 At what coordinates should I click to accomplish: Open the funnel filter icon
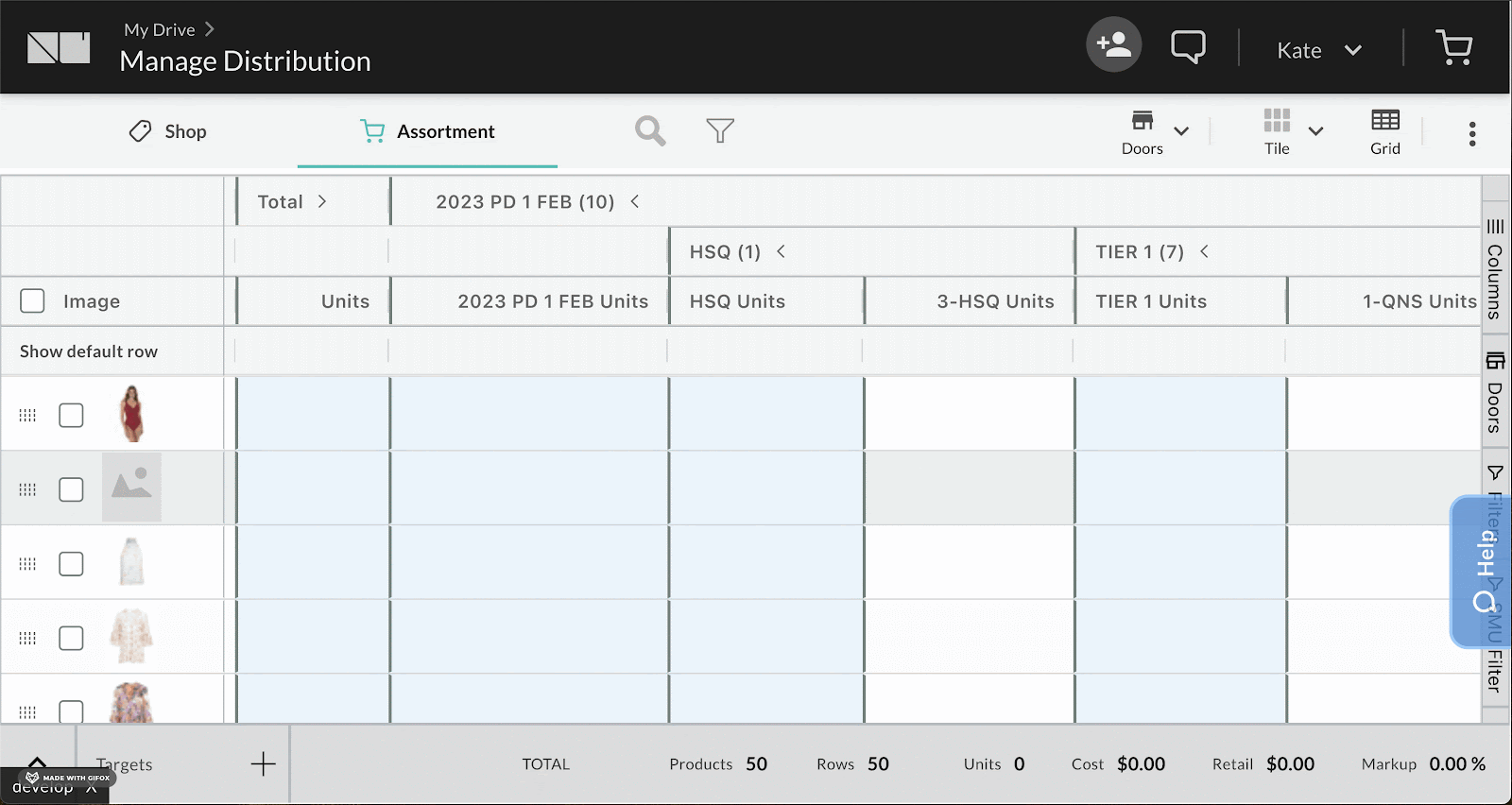click(x=720, y=131)
